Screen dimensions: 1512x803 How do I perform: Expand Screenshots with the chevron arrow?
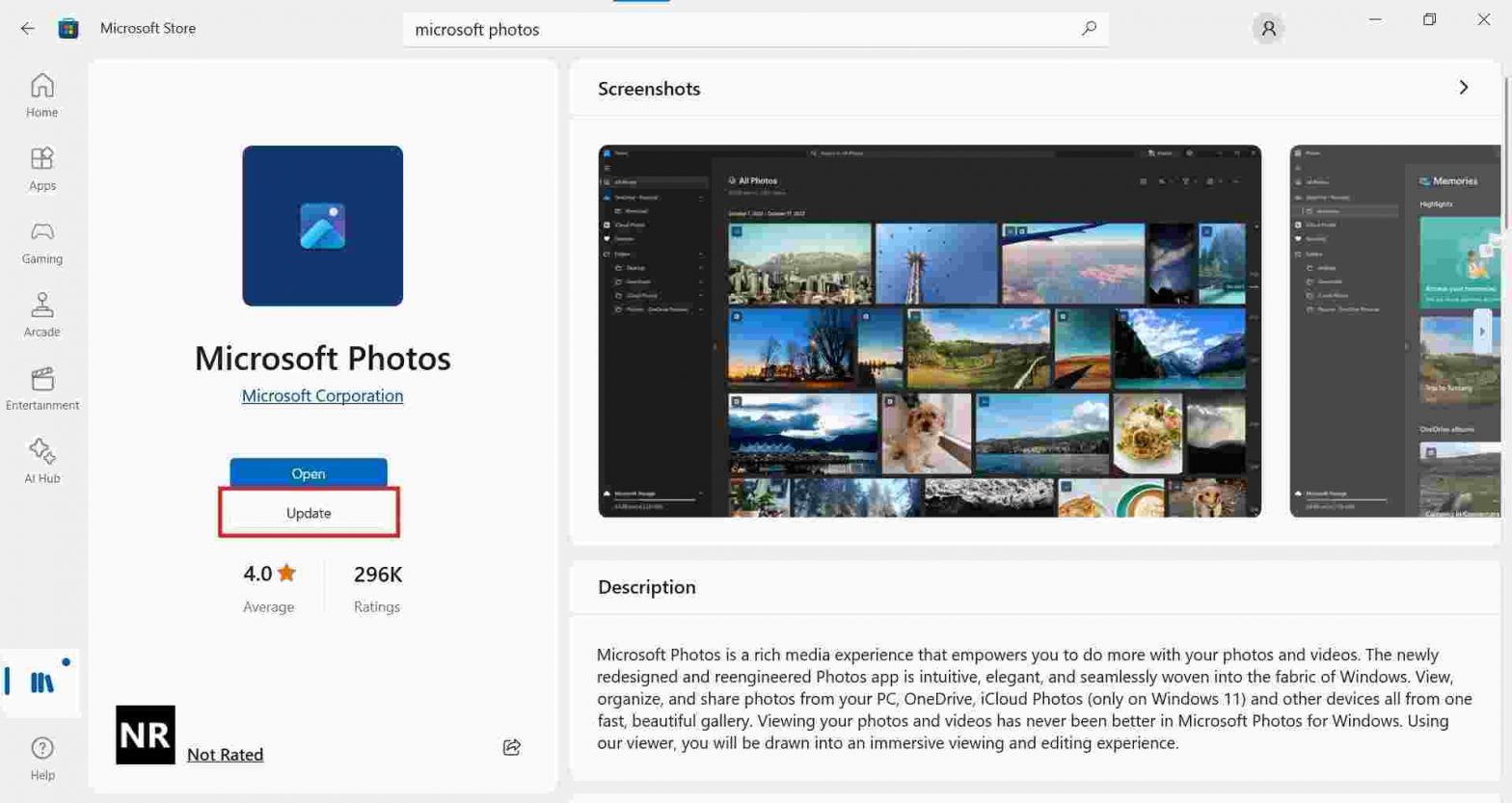tap(1463, 88)
